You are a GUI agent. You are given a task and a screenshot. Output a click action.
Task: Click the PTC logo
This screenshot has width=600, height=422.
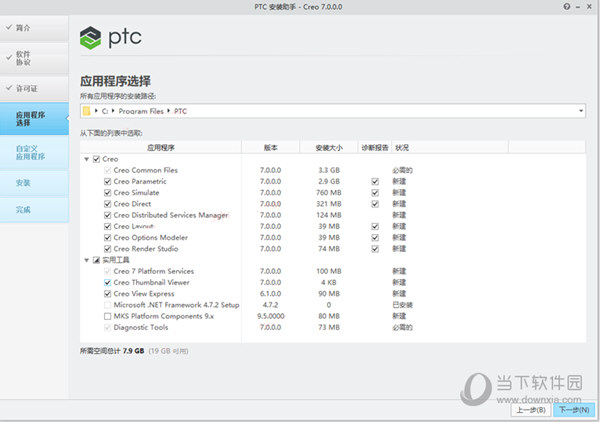coord(111,37)
